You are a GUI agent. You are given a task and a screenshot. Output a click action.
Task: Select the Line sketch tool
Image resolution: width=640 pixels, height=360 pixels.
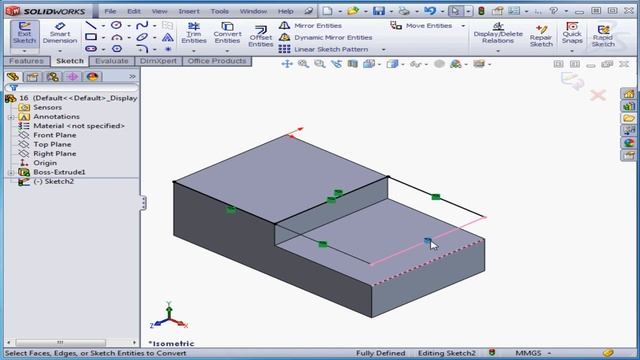click(91, 26)
